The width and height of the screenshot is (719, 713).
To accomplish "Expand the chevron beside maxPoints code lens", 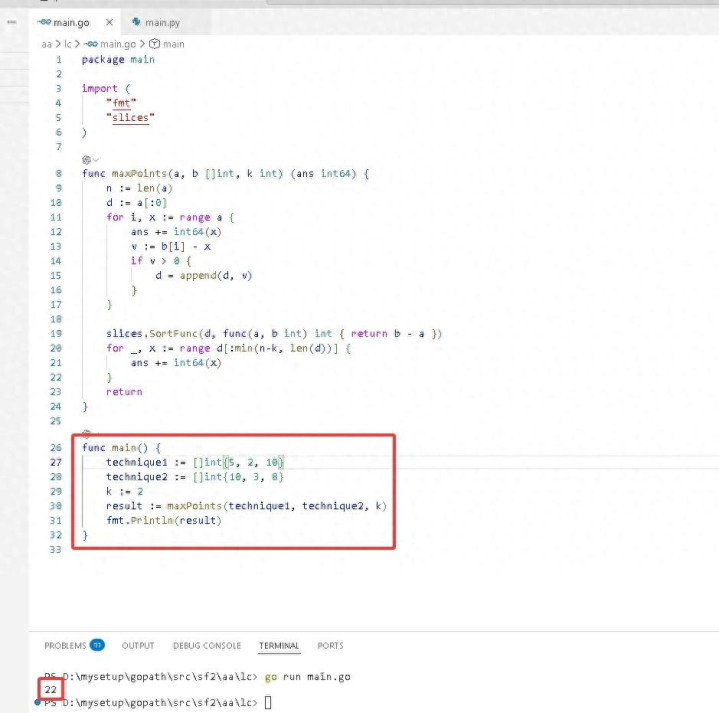I will [x=95, y=160].
